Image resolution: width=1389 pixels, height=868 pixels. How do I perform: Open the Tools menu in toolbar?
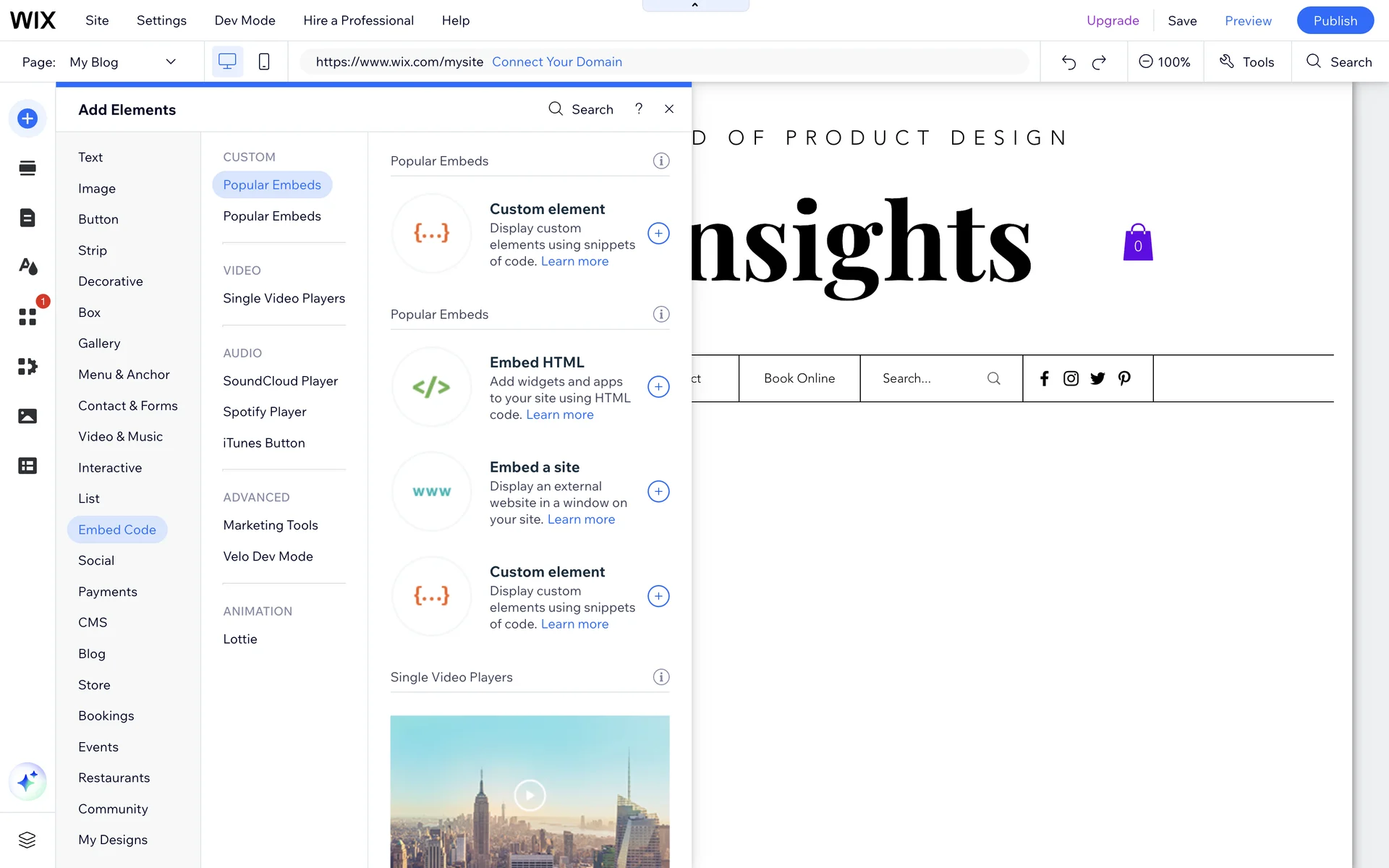pos(1247,62)
